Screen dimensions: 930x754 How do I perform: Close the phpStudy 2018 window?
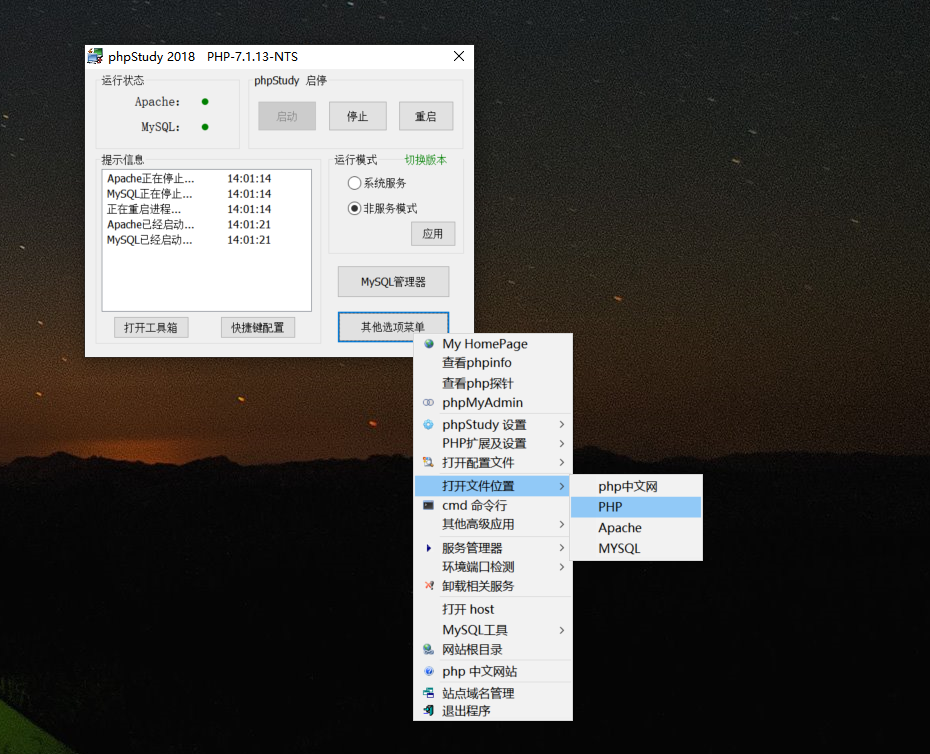[459, 56]
